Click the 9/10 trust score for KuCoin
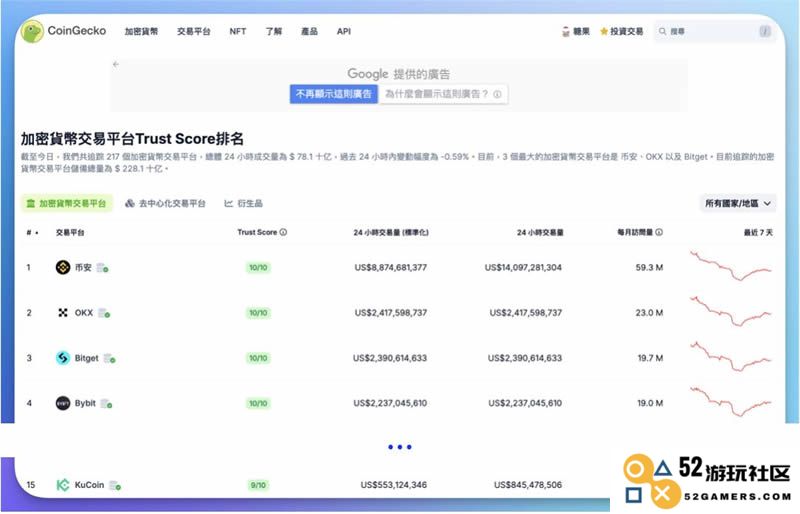800x514 pixels. [x=258, y=485]
